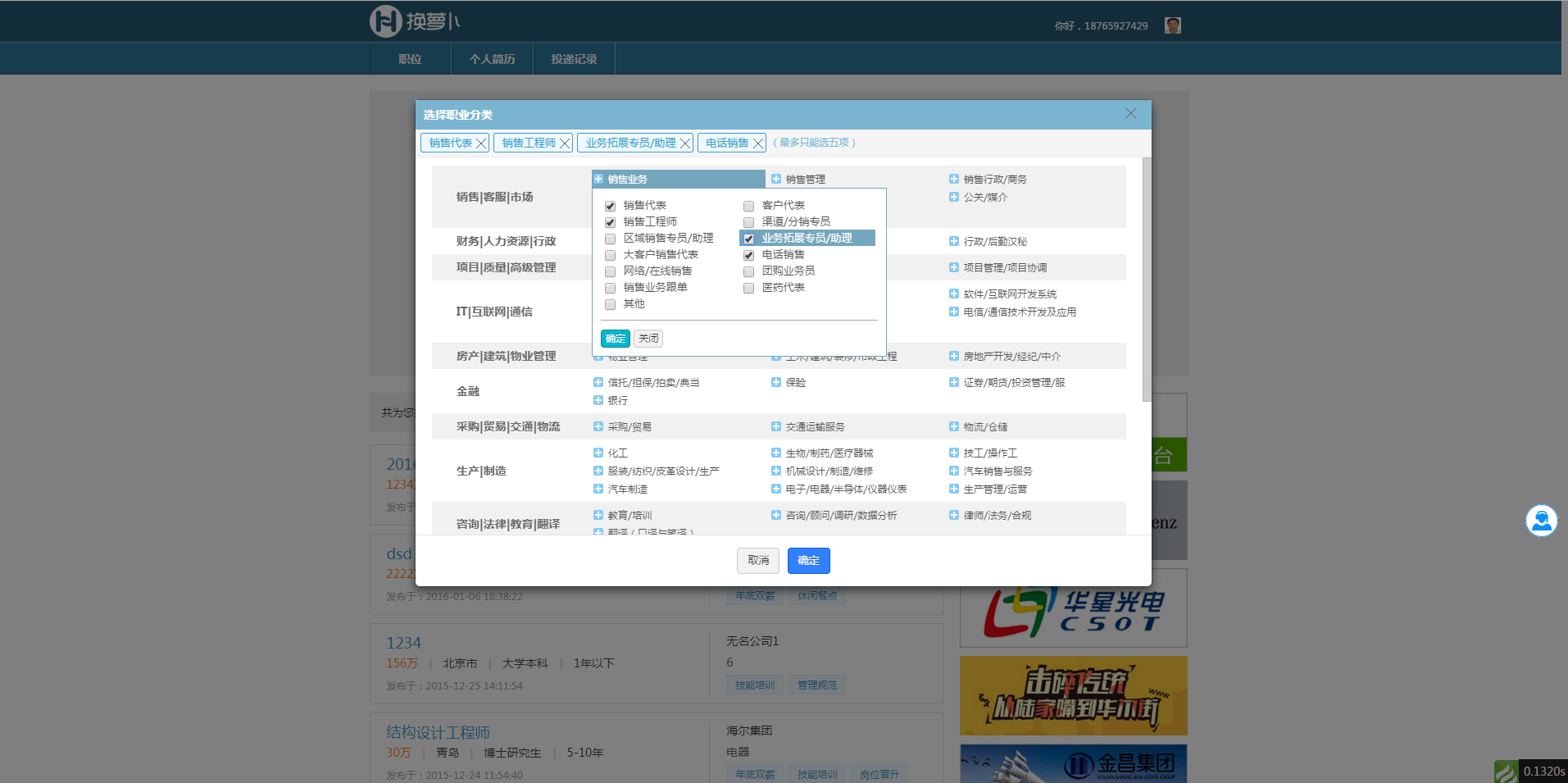Check the 团购业务员 checkbox
Image resolution: width=1568 pixels, height=783 pixels.
[748, 271]
